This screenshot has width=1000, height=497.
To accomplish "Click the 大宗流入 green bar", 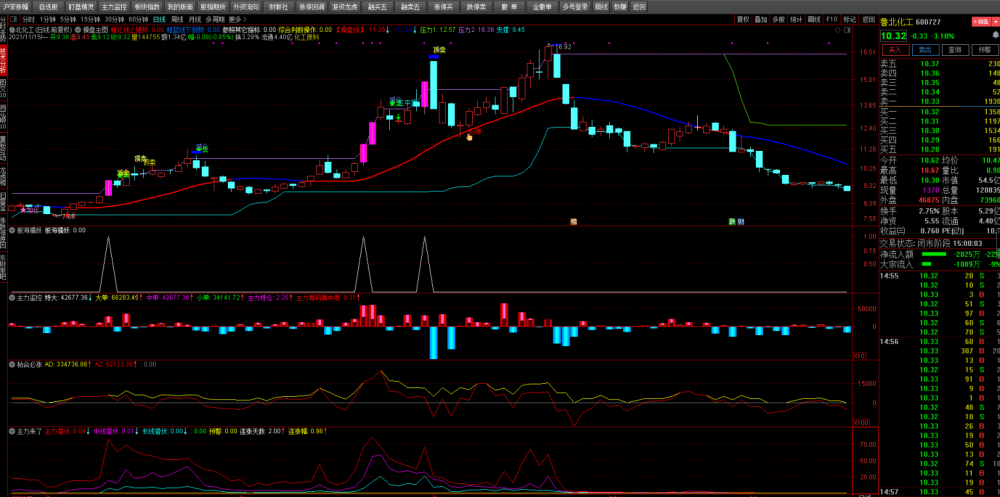I will pos(926,264).
